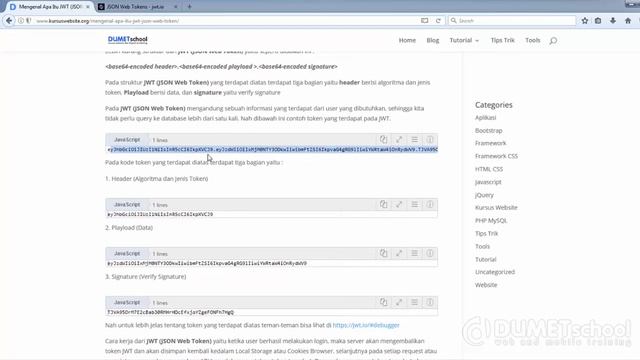Click the browser Search field
This screenshot has height=360, width=640.
pyautogui.click(x=512, y=20)
